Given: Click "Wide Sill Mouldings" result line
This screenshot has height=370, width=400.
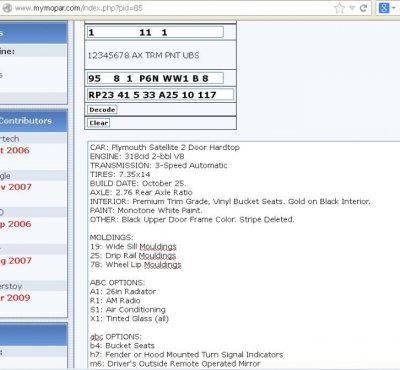Looking at the screenshot, I should (x=133, y=247).
